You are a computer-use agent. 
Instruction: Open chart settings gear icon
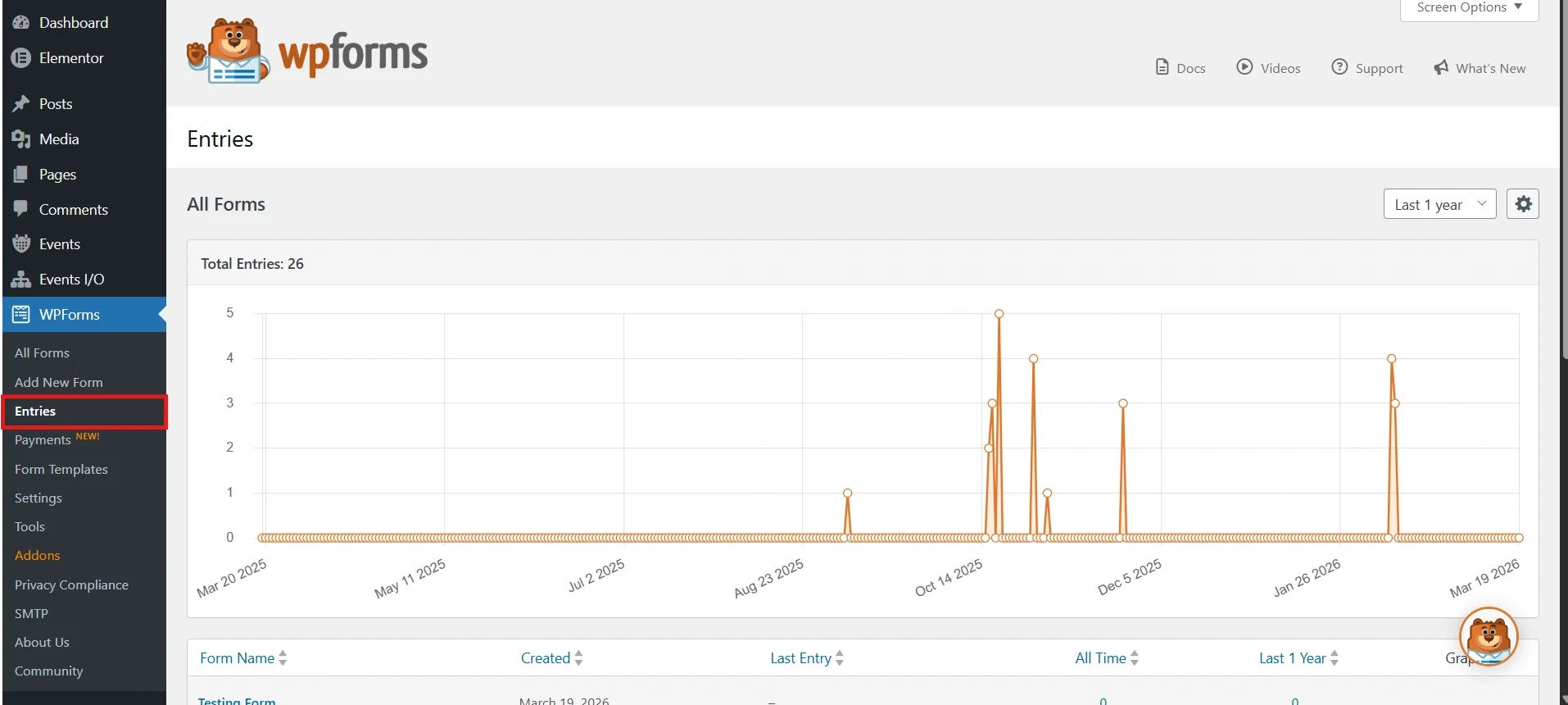click(1523, 204)
